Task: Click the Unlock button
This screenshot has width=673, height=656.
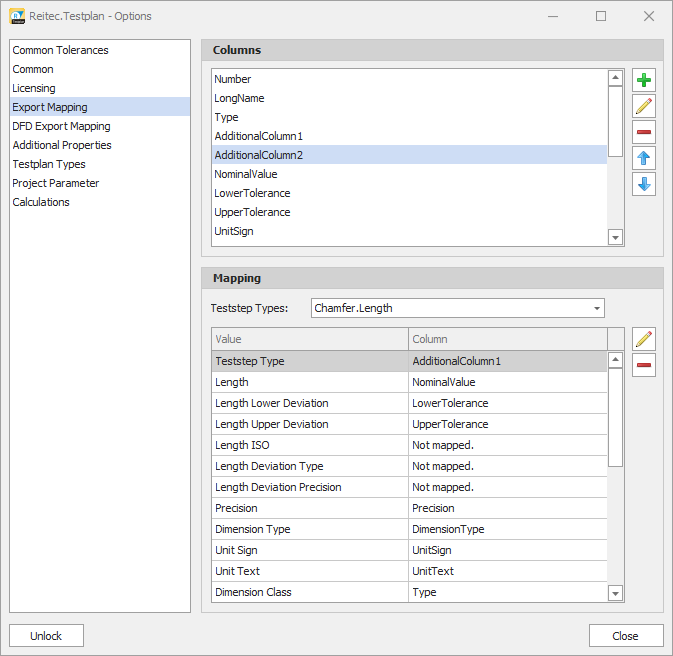Action: tap(46, 636)
